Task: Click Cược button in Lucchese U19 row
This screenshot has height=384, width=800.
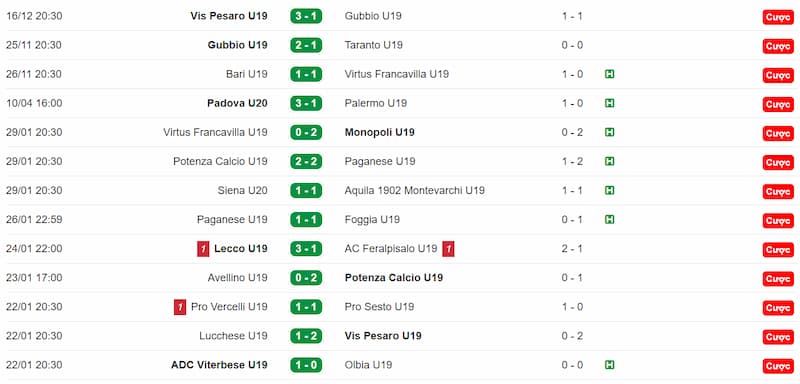Action: click(x=778, y=337)
